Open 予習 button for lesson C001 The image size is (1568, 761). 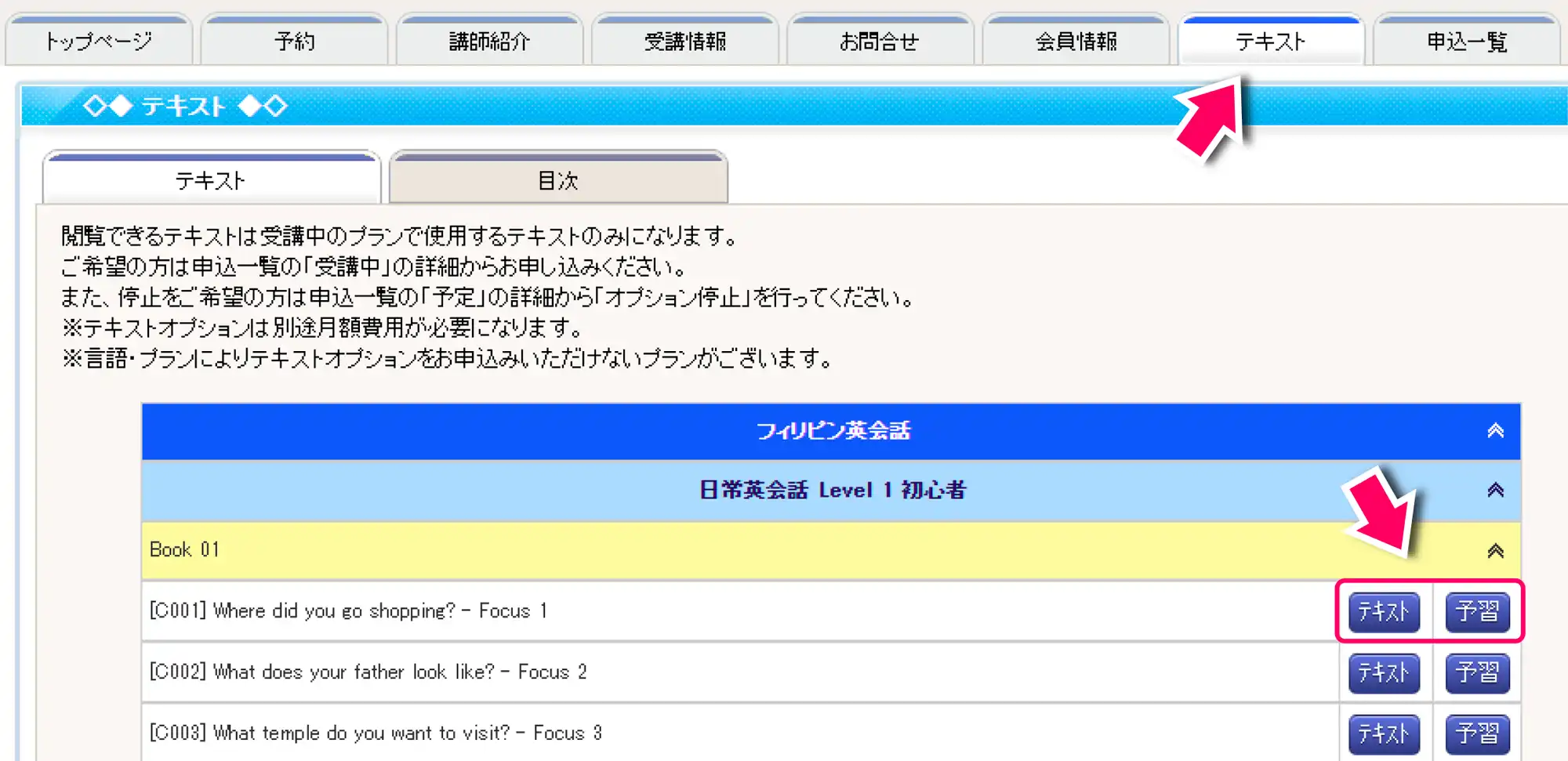[1477, 611]
